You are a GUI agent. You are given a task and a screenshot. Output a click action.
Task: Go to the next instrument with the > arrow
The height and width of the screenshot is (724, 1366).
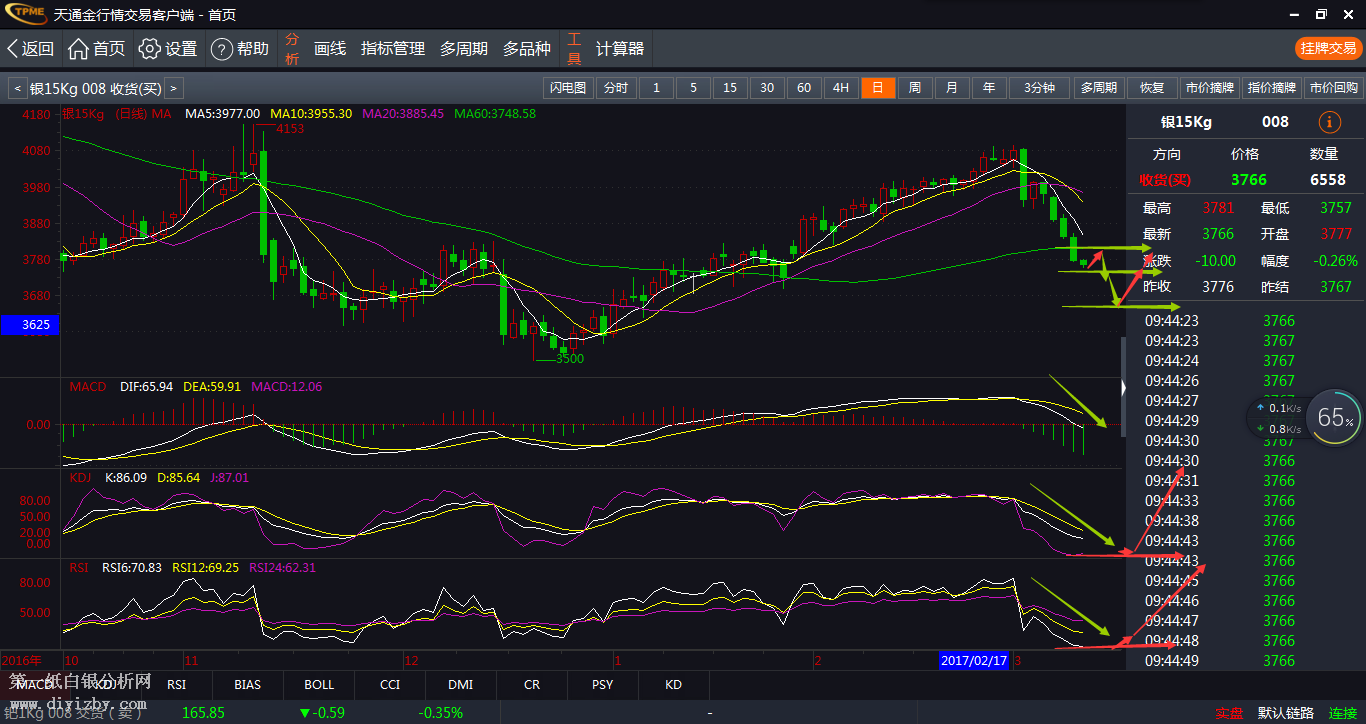174,88
